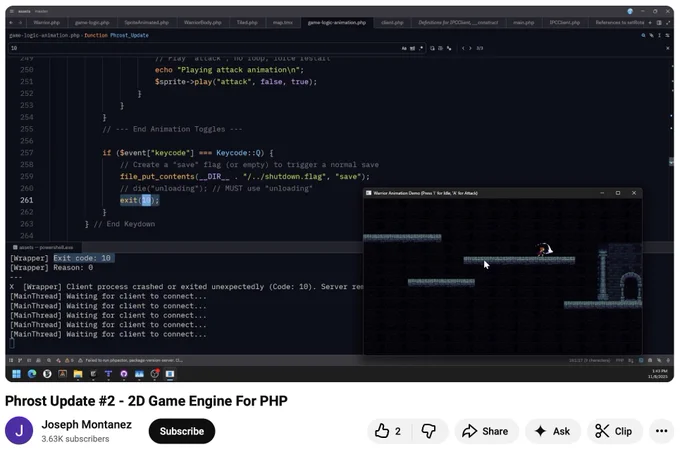
Task: Open Windows Start menu
Action: point(16,374)
